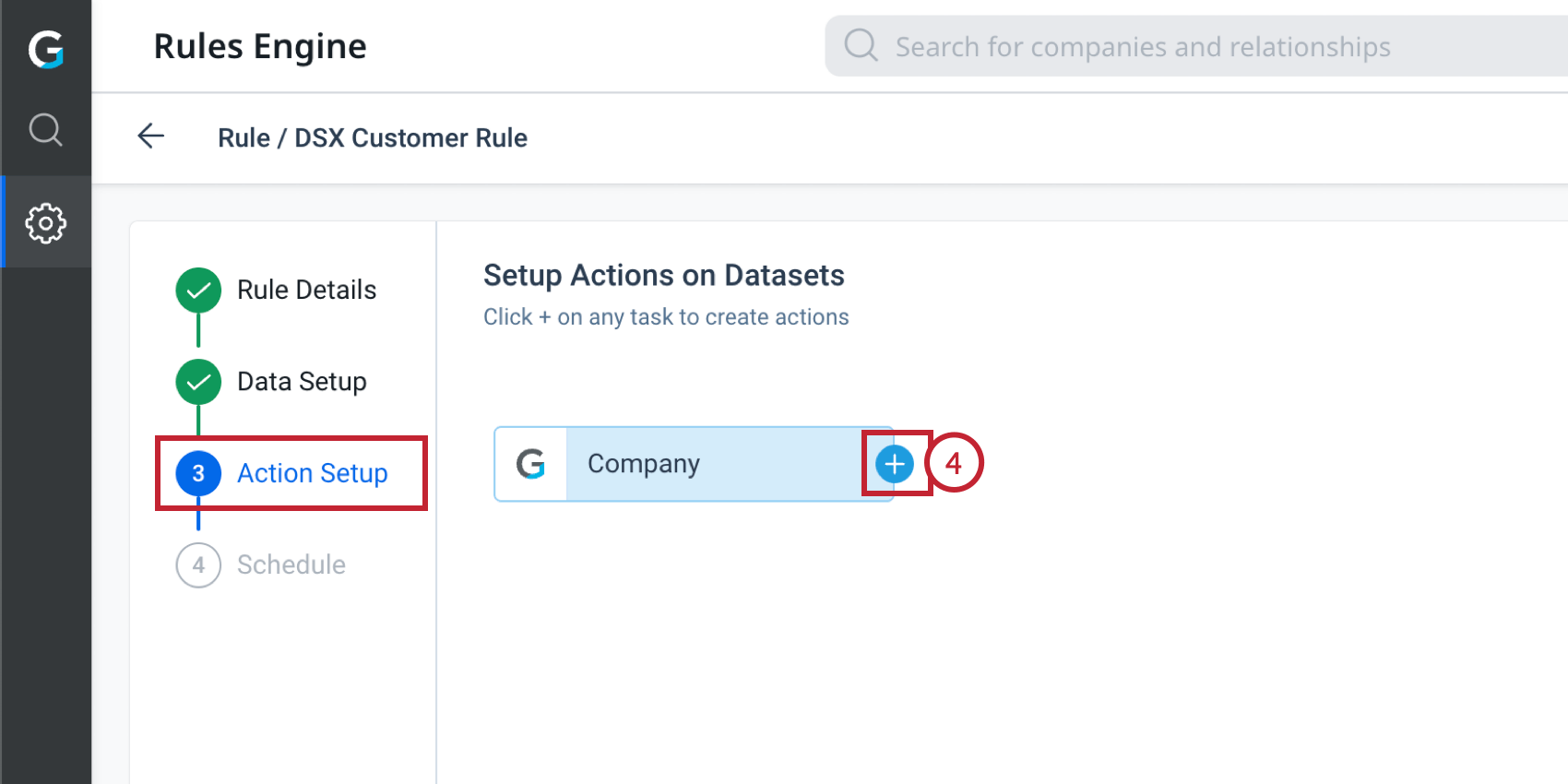
Task: Click the Rules Engine page title
Action: pos(260,46)
